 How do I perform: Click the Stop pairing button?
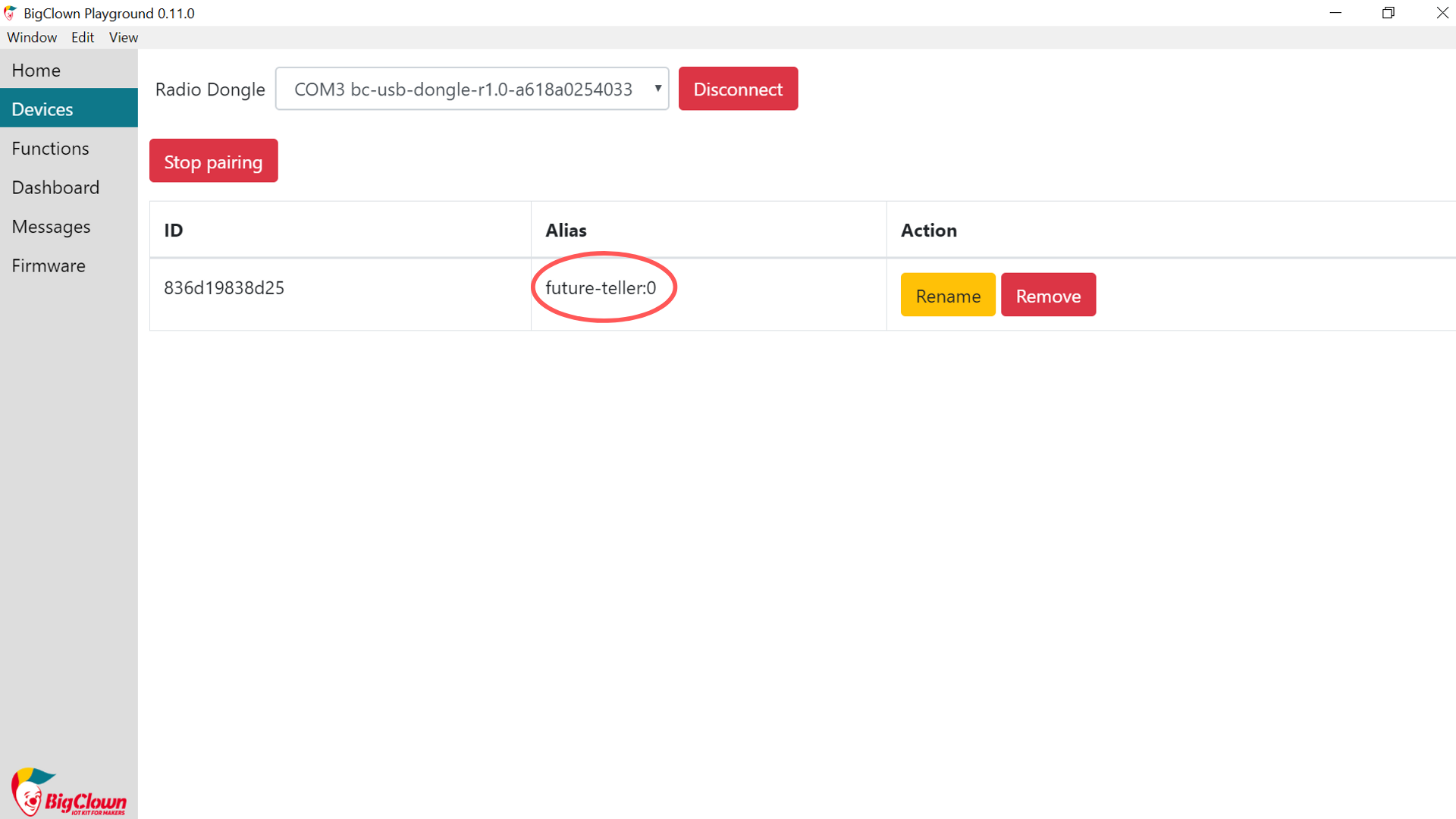(213, 161)
